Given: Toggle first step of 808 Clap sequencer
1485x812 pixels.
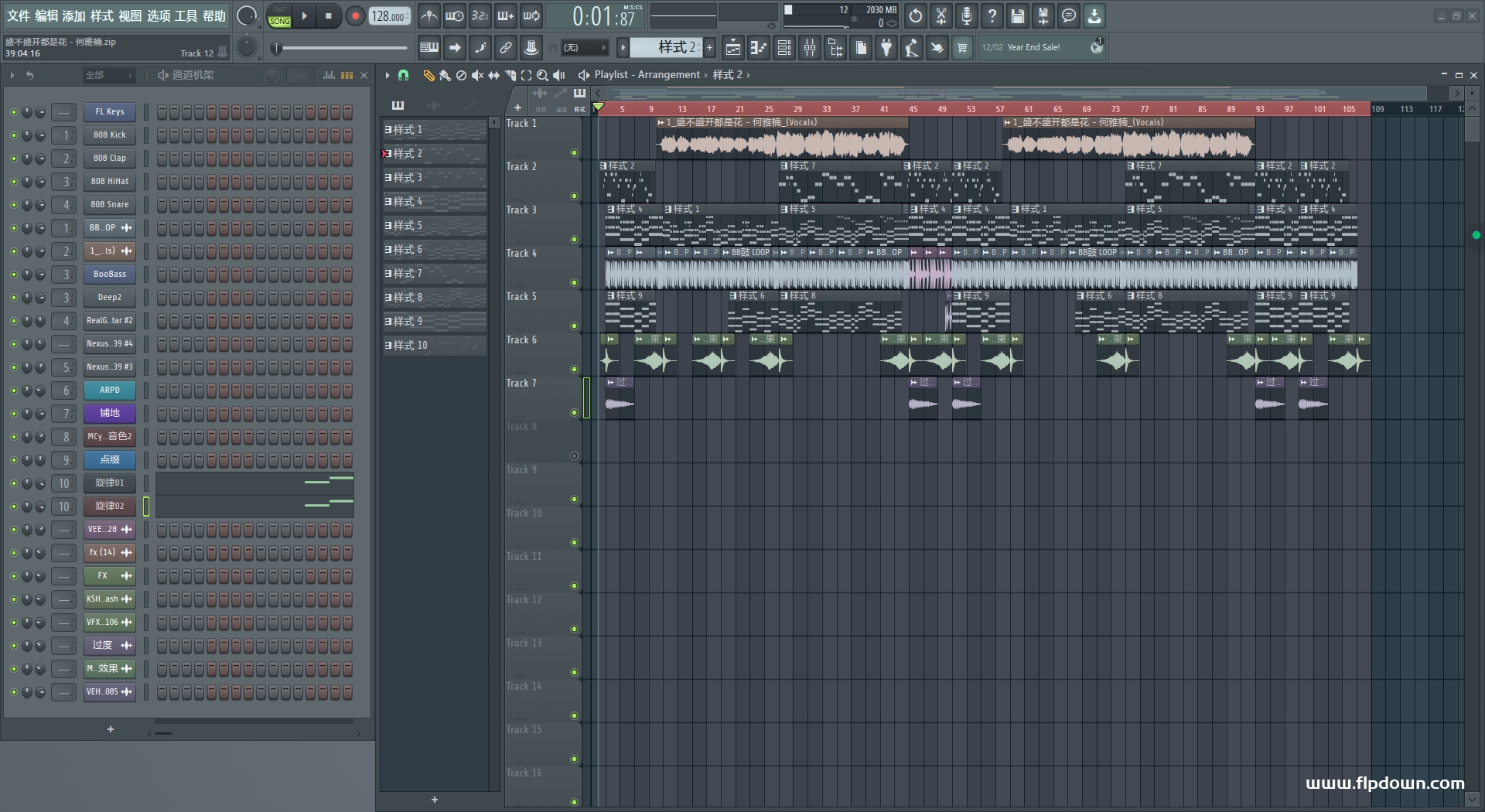Looking at the screenshot, I should 162,159.
